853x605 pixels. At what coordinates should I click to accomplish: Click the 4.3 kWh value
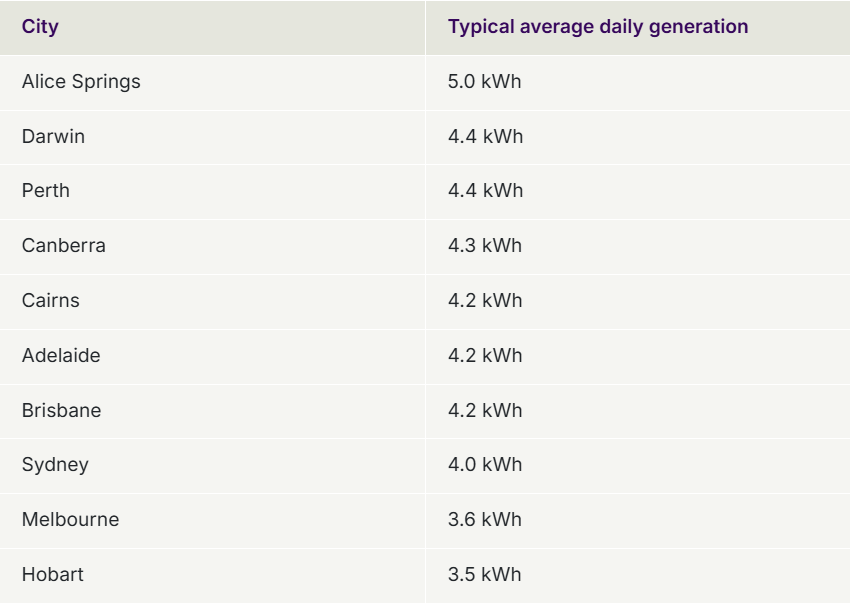(x=484, y=246)
